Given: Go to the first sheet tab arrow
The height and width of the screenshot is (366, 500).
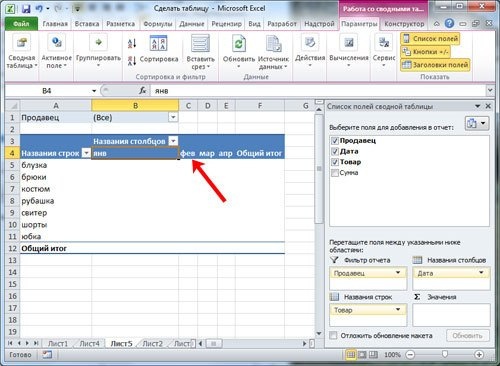Looking at the screenshot, I should pos(10,343).
